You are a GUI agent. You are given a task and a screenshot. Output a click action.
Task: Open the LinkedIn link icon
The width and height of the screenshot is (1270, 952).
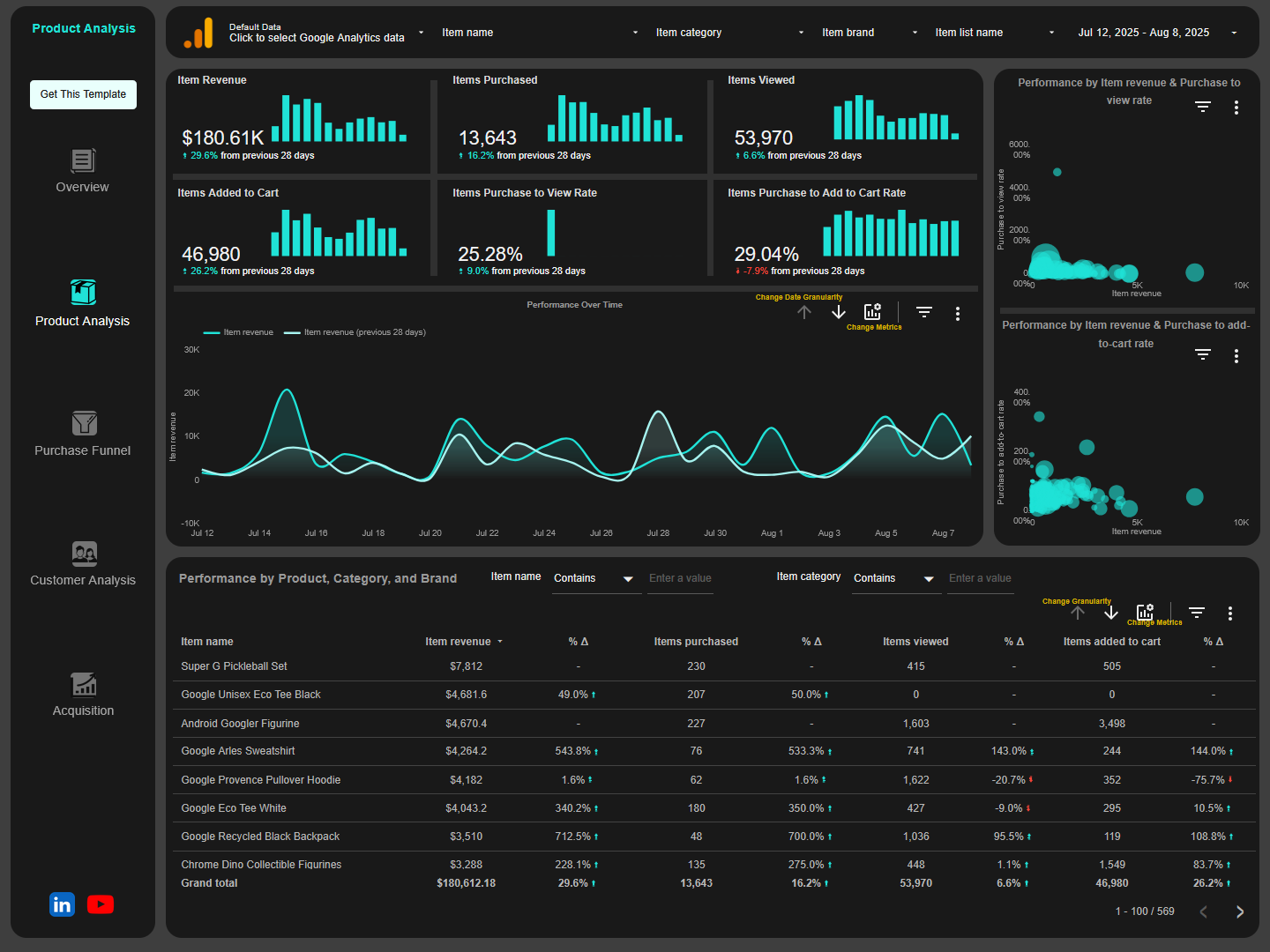click(62, 904)
